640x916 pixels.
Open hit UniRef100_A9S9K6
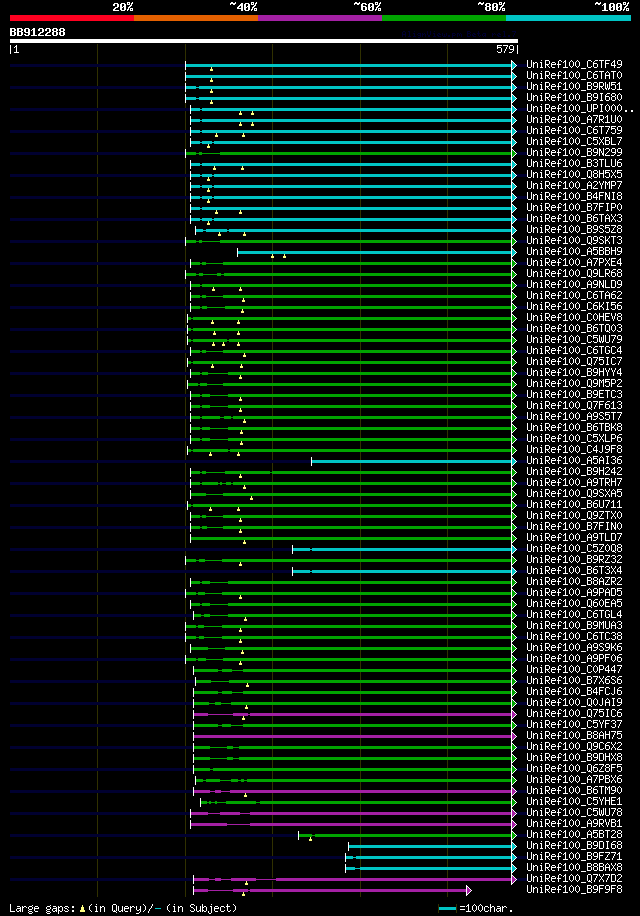(574, 647)
